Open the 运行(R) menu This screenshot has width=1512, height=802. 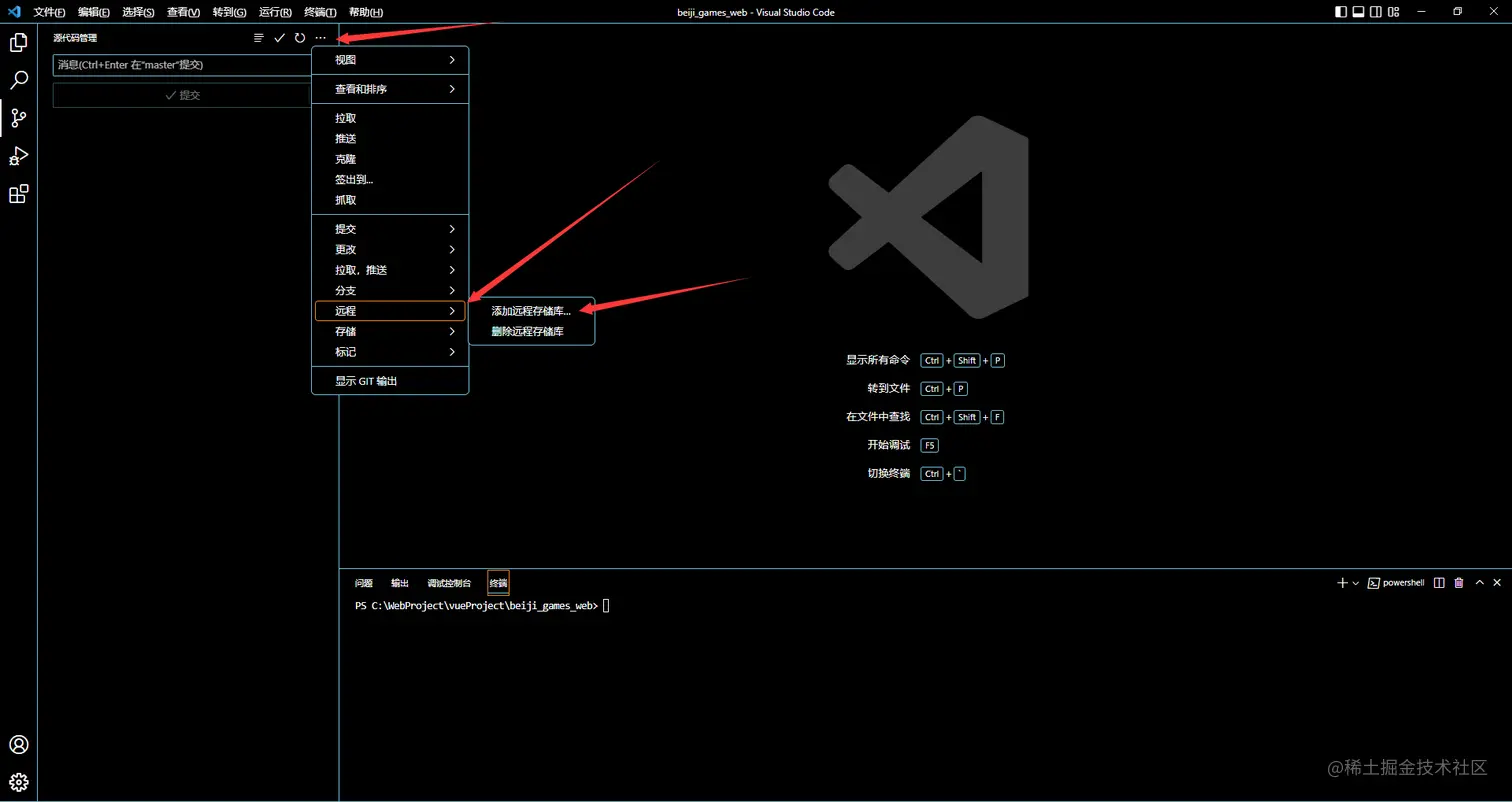(275, 12)
